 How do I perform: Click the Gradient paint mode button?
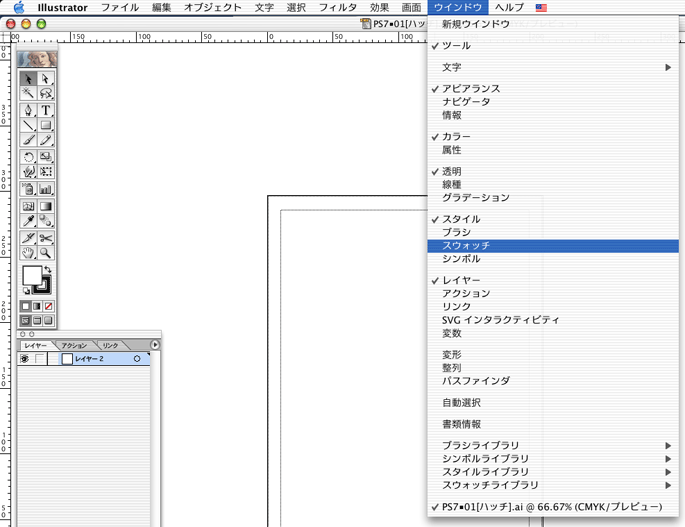tap(37, 307)
